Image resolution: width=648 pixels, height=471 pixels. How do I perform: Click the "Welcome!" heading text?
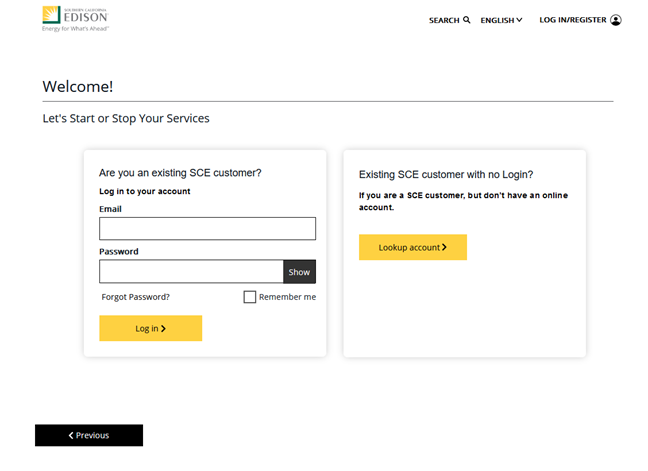click(x=78, y=86)
